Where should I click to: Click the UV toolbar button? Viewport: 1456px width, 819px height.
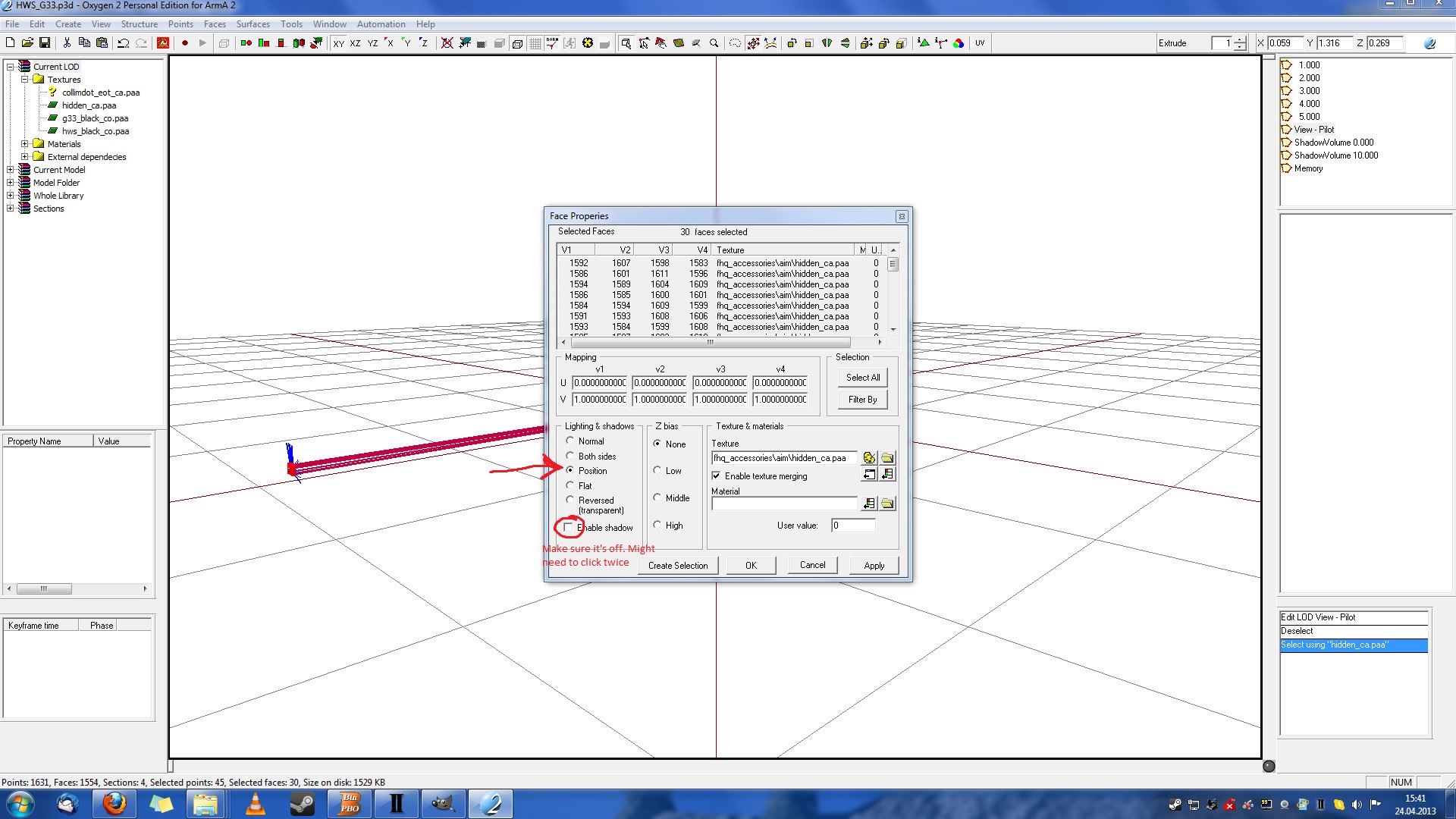980,43
